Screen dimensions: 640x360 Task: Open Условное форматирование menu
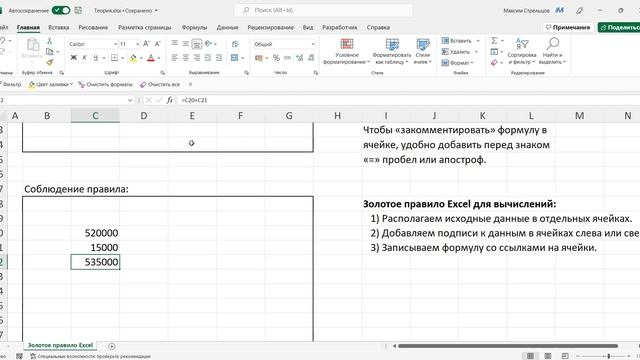pyautogui.click(x=347, y=51)
